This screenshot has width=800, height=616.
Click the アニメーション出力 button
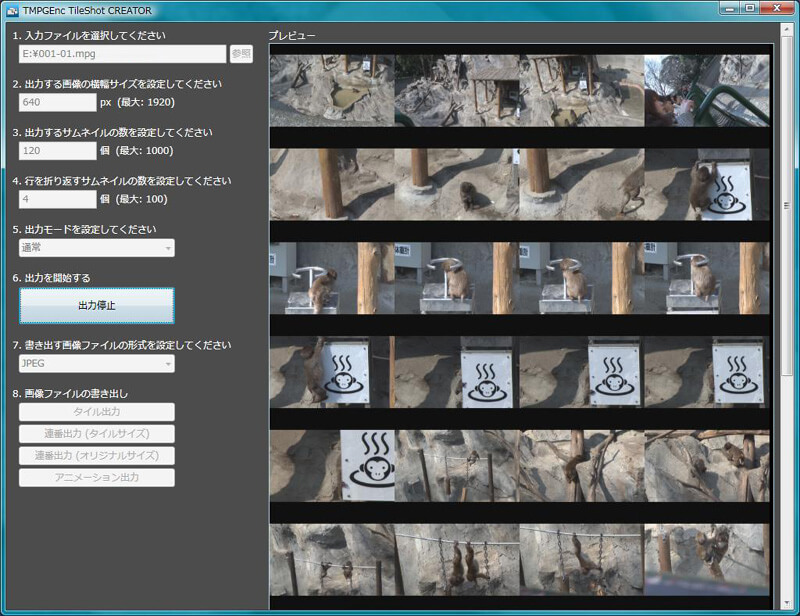[96, 477]
